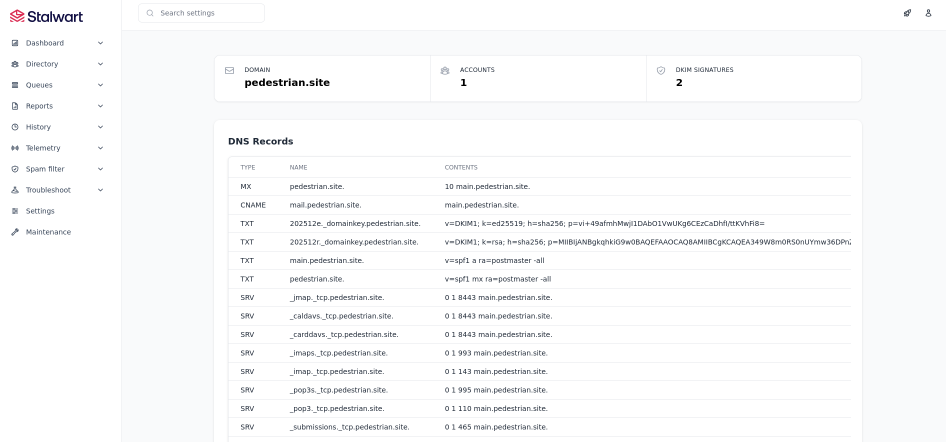Select 'v=spf1 mx ra=postmaster -all' value

click(498, 279)
